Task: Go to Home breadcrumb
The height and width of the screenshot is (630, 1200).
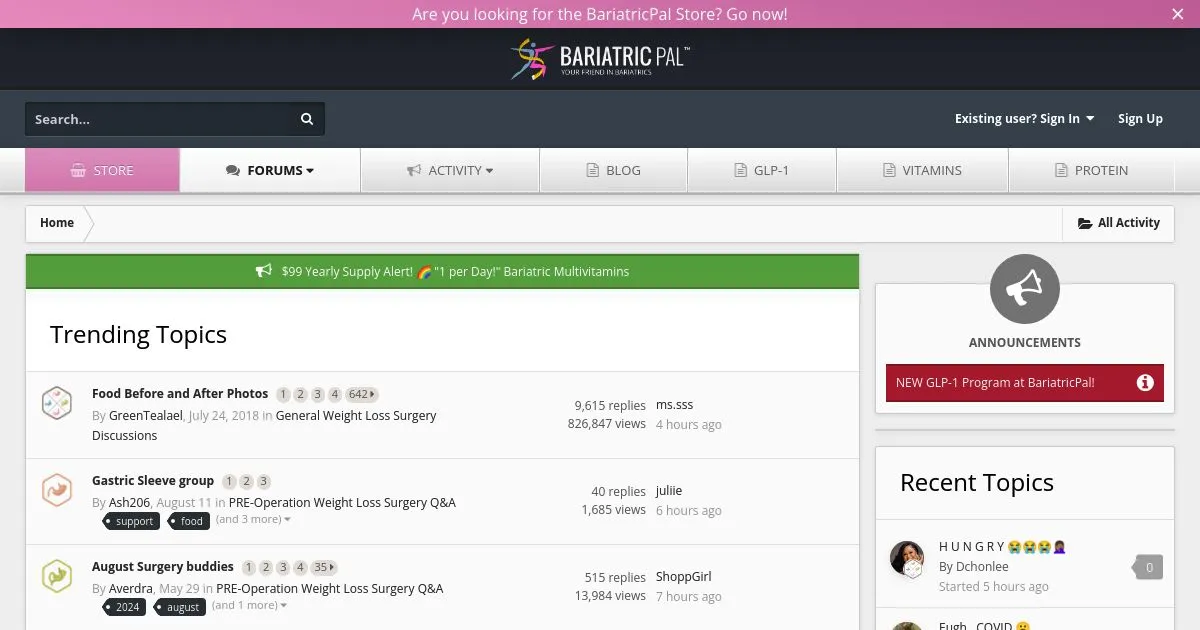Action: pyautogui.click(x=57, y=223)
